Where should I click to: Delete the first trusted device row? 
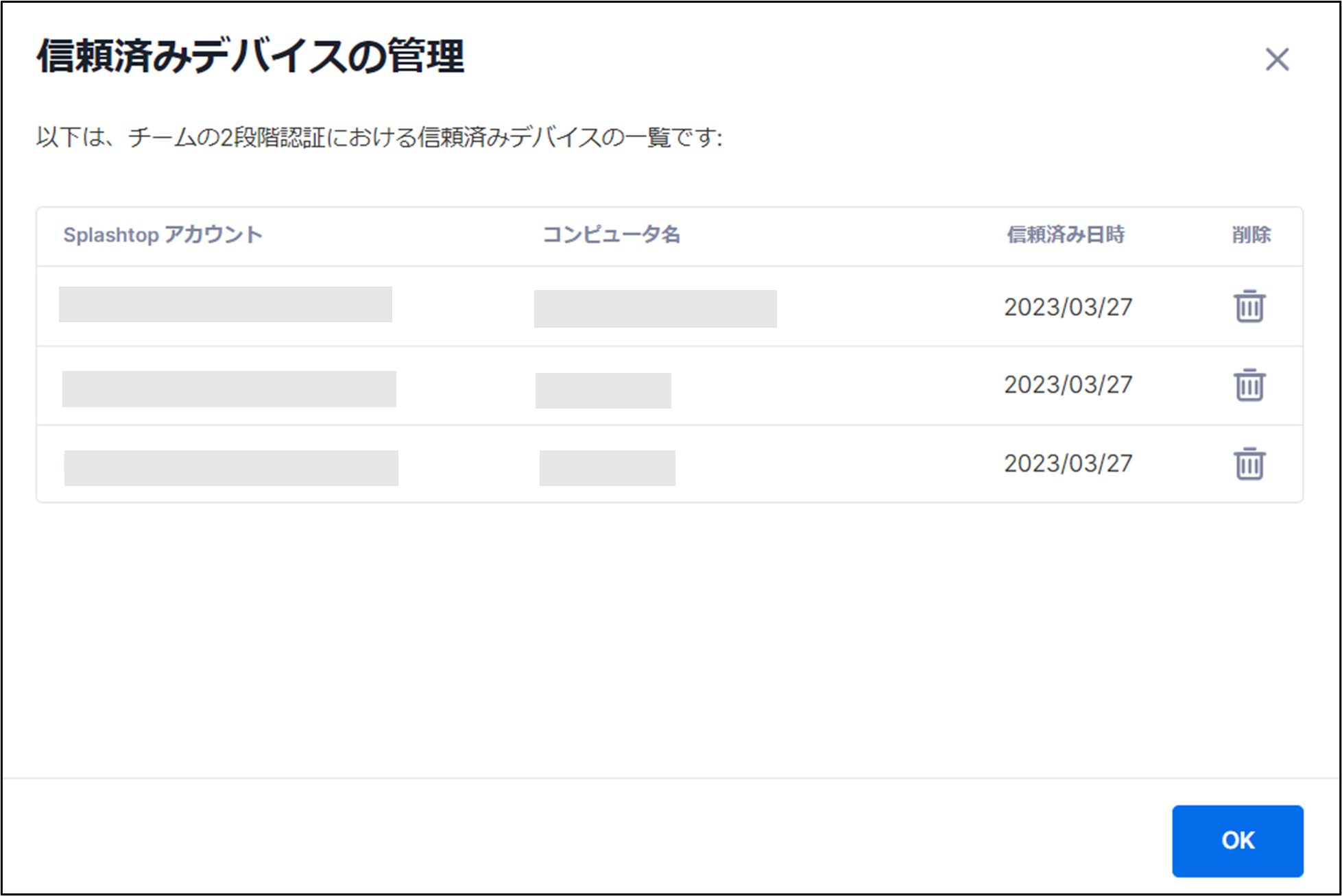pos(1249,306)
